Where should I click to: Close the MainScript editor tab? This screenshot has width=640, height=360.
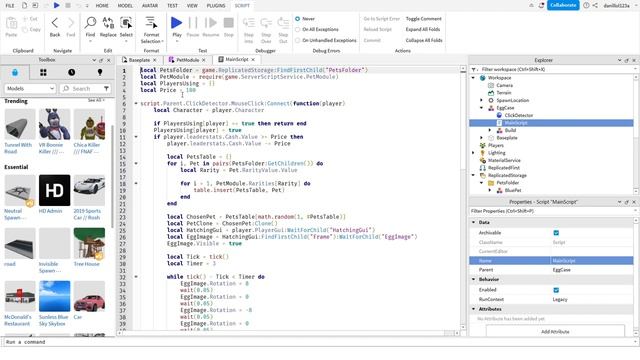tap(253, 60)
